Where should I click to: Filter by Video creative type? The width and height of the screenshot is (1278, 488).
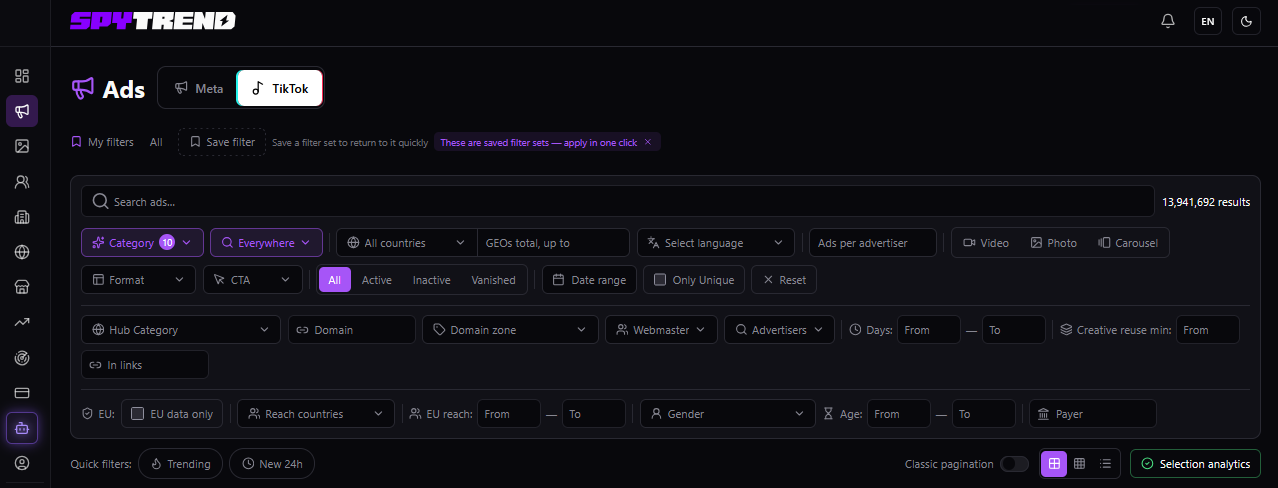point(986,243)
